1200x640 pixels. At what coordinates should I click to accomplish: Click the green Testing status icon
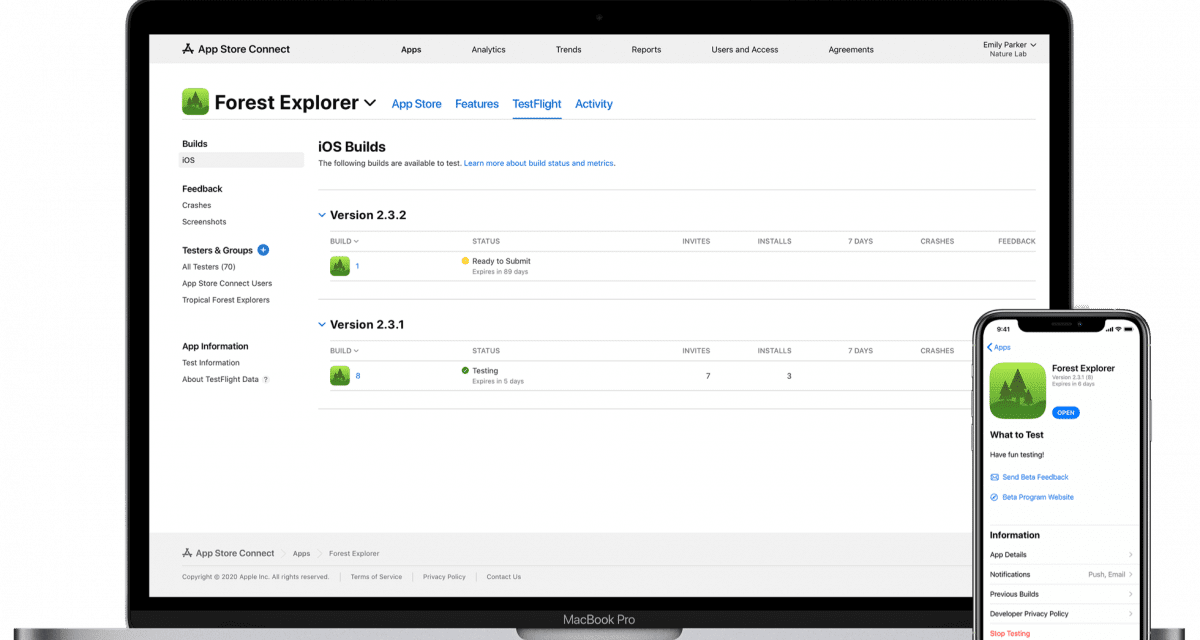pyautogui.click(x=465, y=371)
